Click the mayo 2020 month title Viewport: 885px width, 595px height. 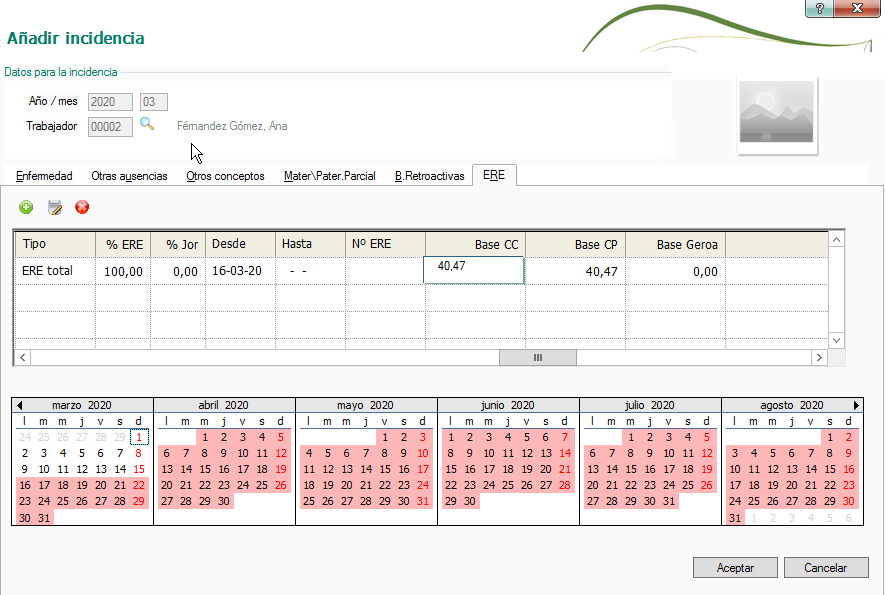[365, 405]
